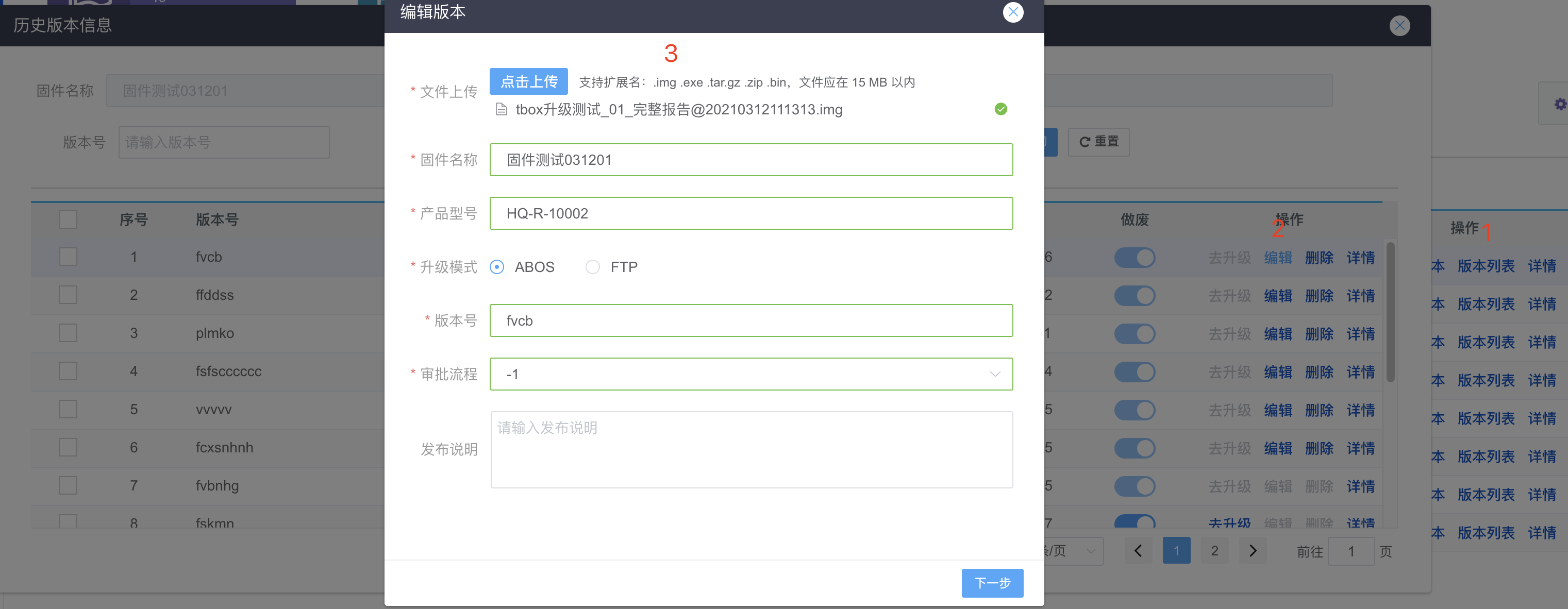Toggle the 做废 switch for seventh row

pos(1135,486)
